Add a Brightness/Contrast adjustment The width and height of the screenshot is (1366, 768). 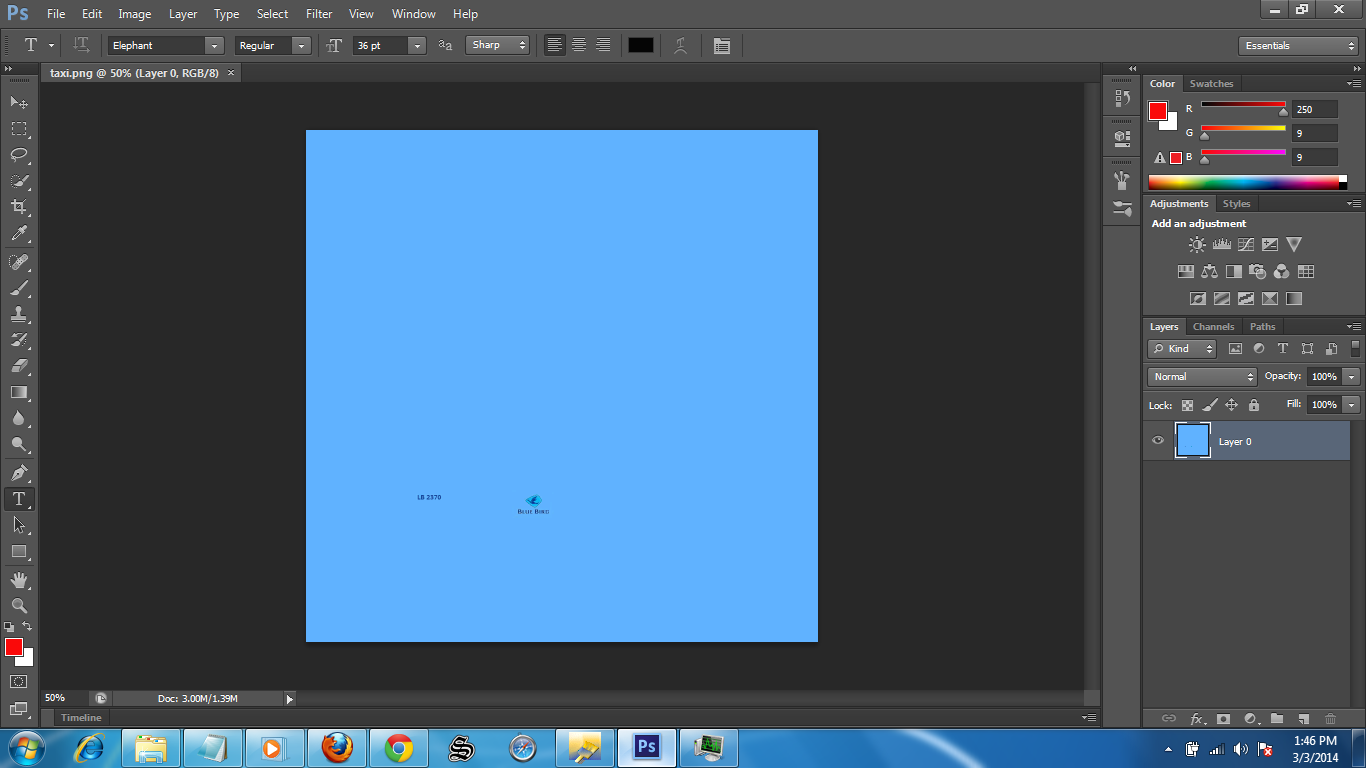1197,244
